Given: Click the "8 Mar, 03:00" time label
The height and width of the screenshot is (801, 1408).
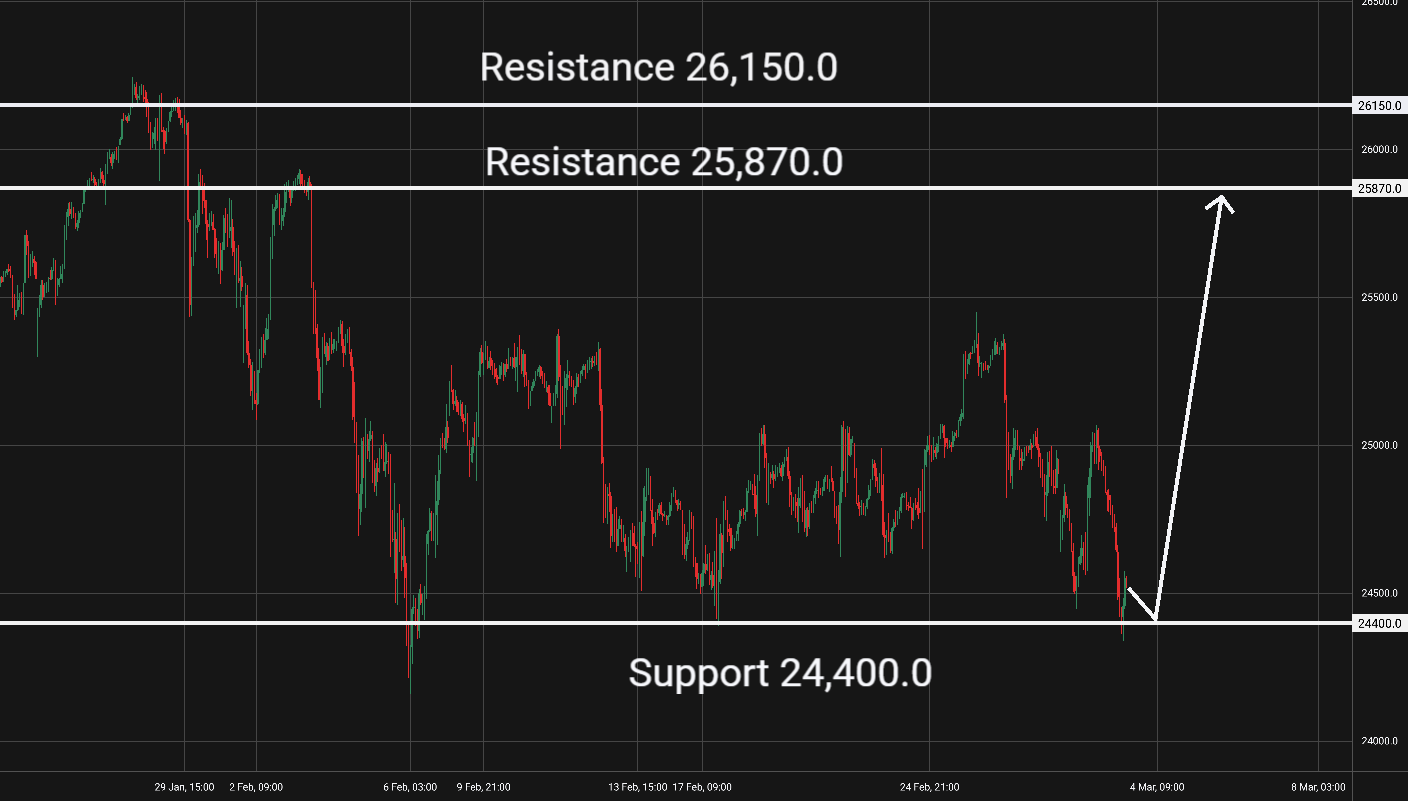Looking at the screenshot, I should click(x=1318, y=787).
